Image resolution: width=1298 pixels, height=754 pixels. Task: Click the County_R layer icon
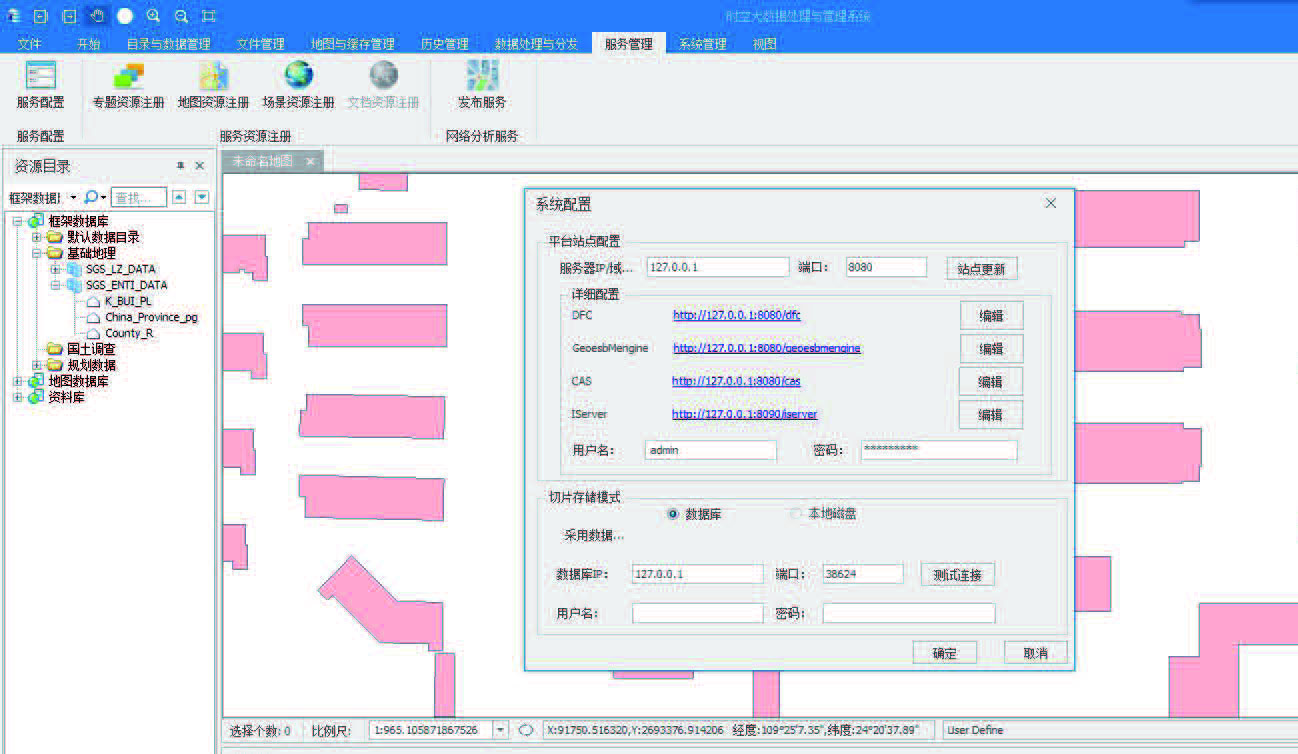pos(93,333)
